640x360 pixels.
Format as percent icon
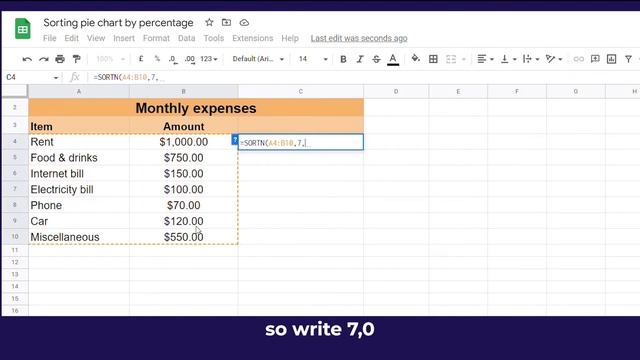point(157,59)
